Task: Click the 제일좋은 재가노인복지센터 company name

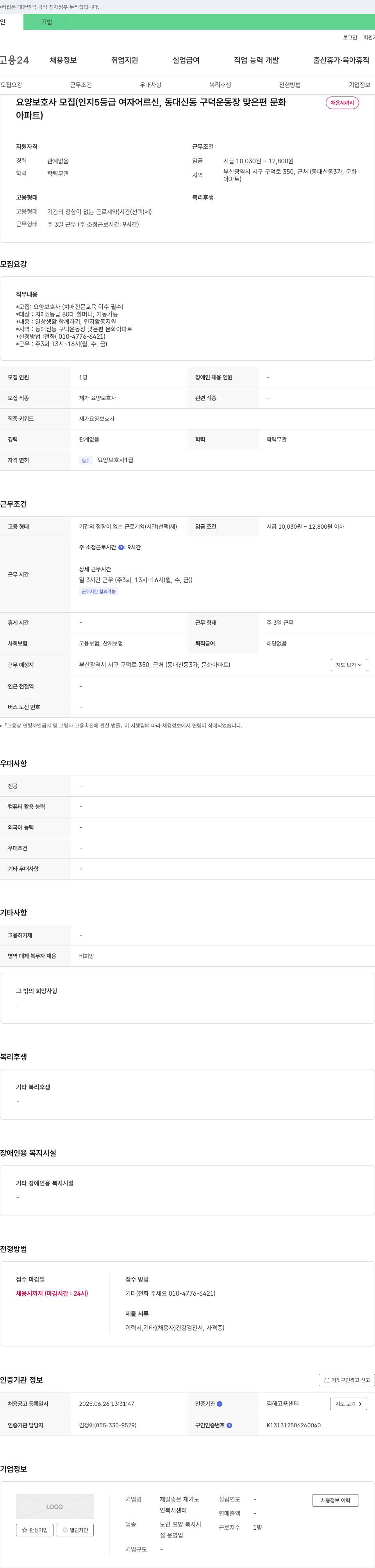Action: click(x=180, y=1505)
